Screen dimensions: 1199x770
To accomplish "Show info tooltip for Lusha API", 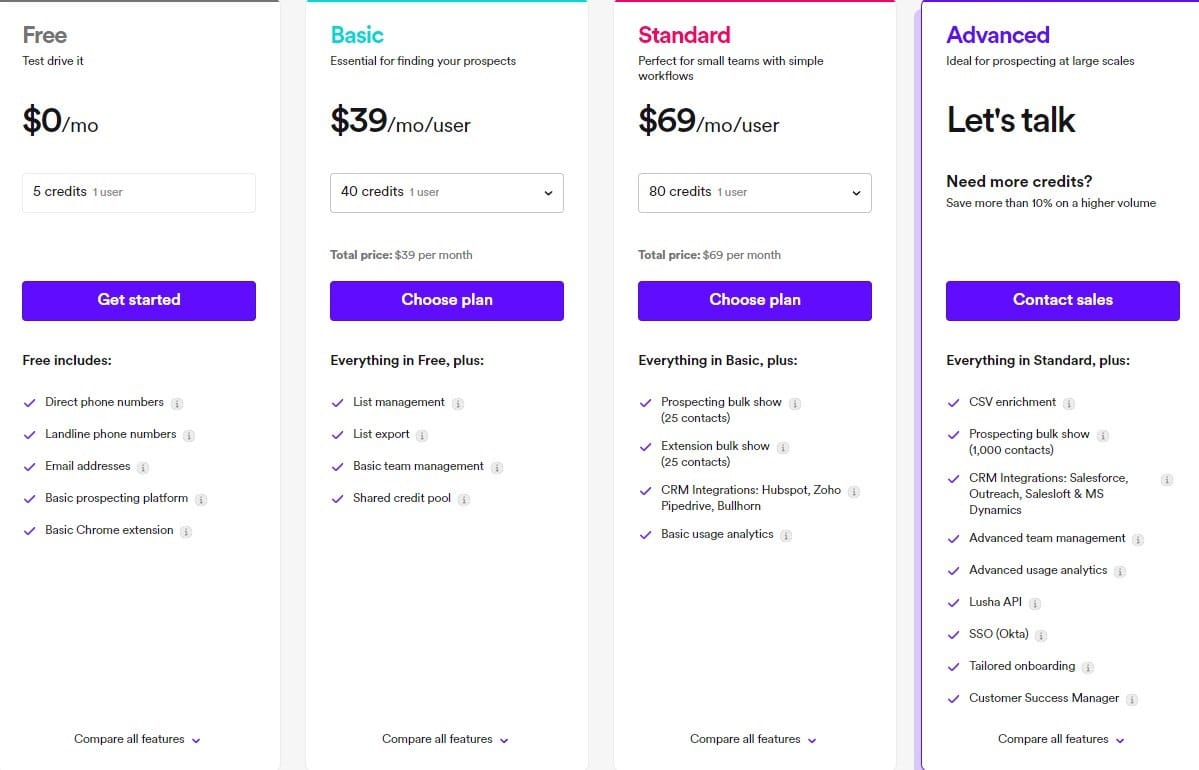I will tap(1035, 603).
